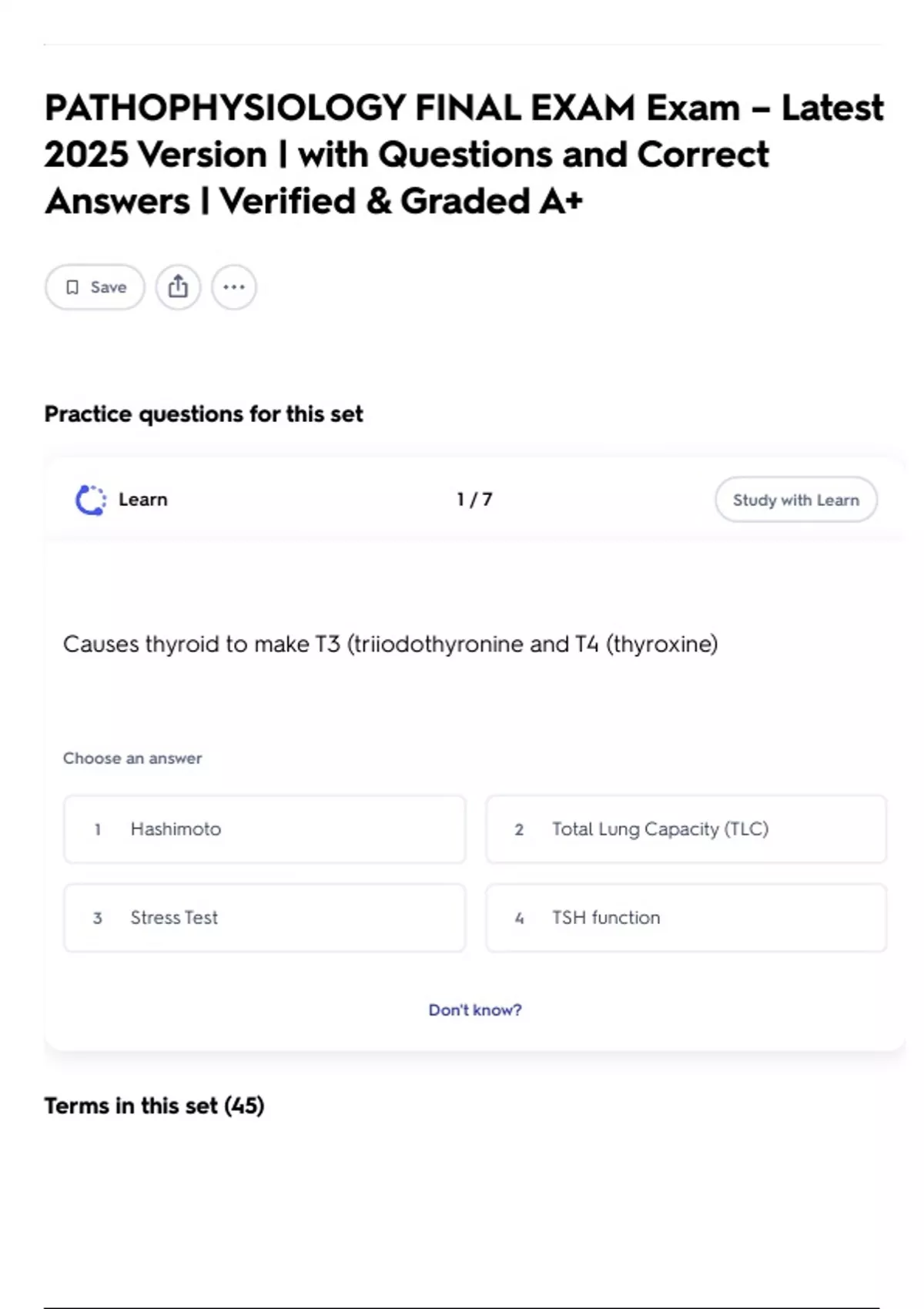The image size is (924, 1309).
Task: Select Total Lung Capacity (TLC) answer
Action: pyautogui.click(x=685, y=829)
